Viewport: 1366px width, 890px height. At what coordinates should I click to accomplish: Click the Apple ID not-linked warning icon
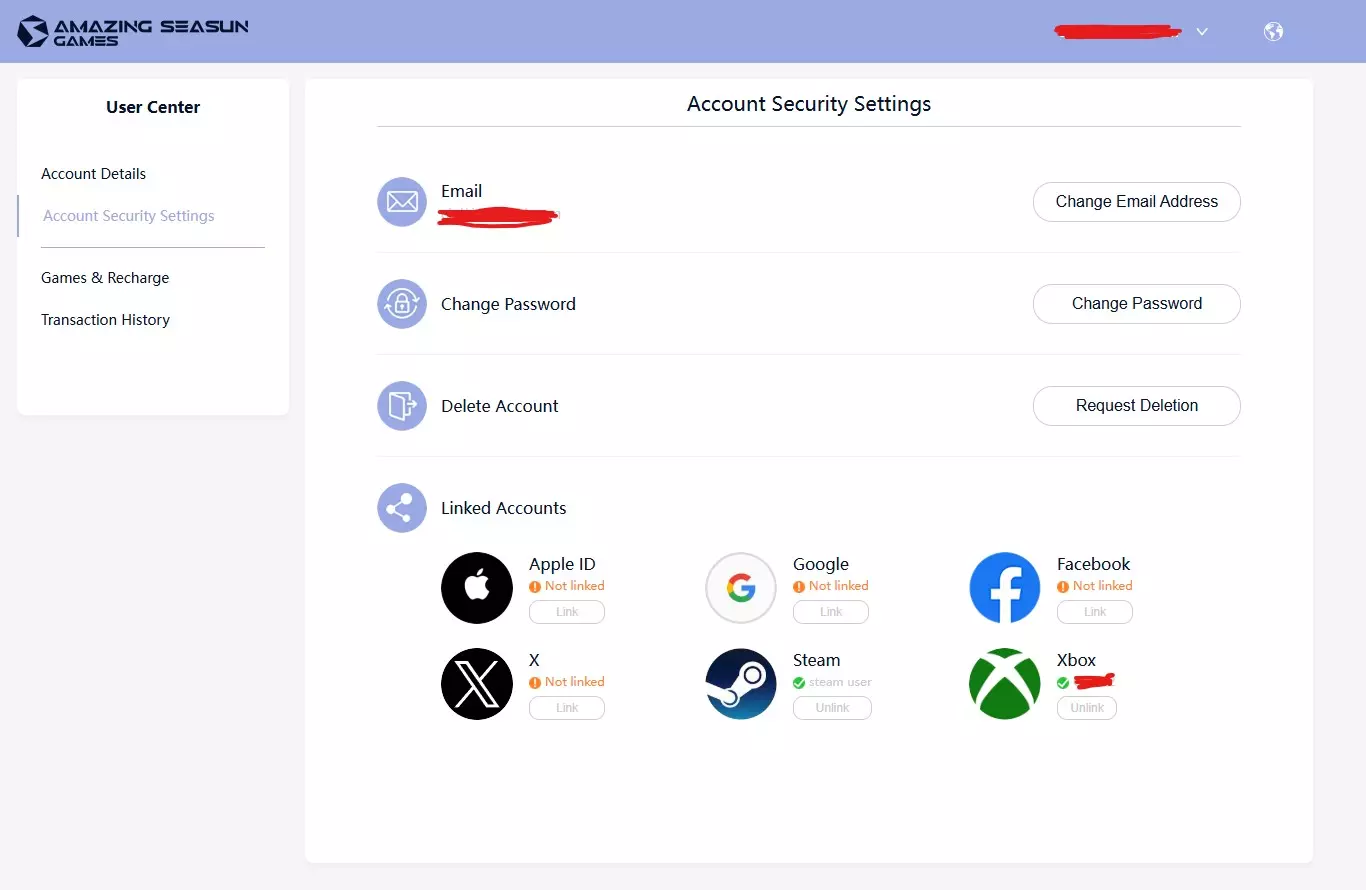535,587
